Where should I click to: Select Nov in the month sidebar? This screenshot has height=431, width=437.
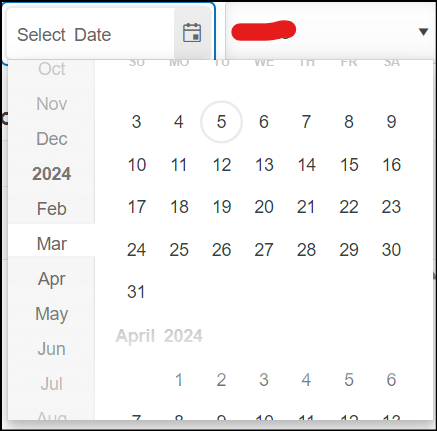tap(52, 104)
